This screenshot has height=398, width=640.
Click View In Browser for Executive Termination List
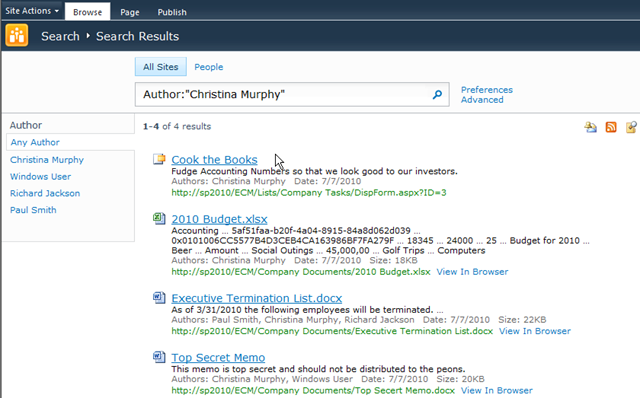coord(535,331)
